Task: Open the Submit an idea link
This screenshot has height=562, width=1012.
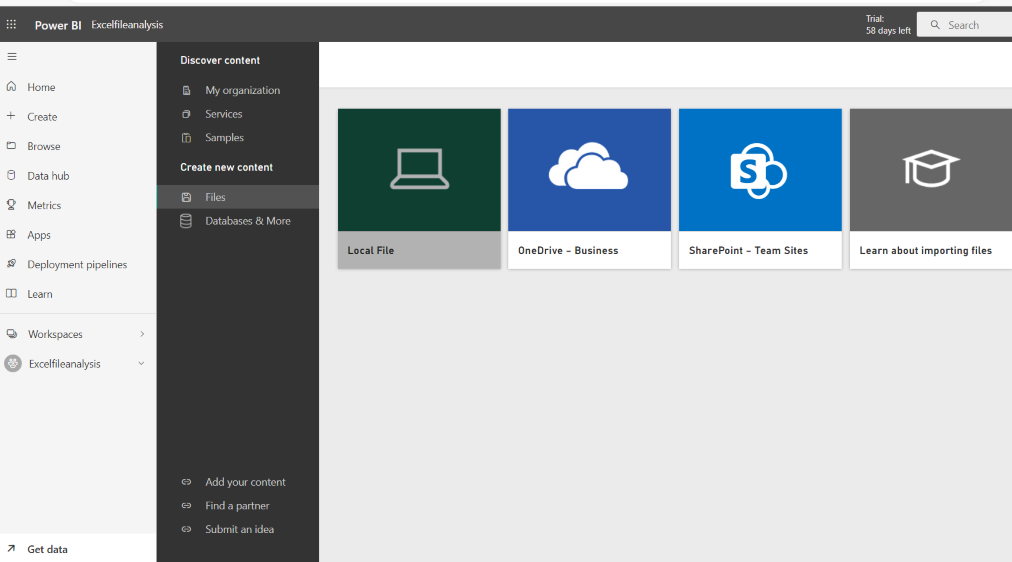Action: (239, 529)
